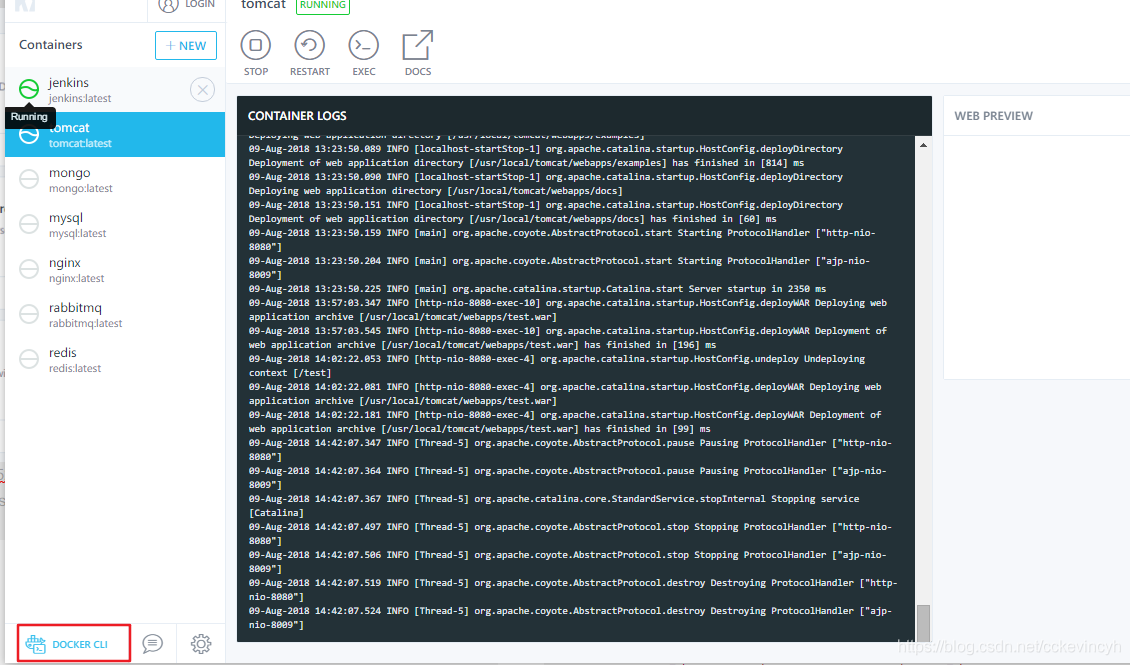This screenshot has width=1130, height=665.
Task: Click the mysql stopped status icon
Action: 29,224
